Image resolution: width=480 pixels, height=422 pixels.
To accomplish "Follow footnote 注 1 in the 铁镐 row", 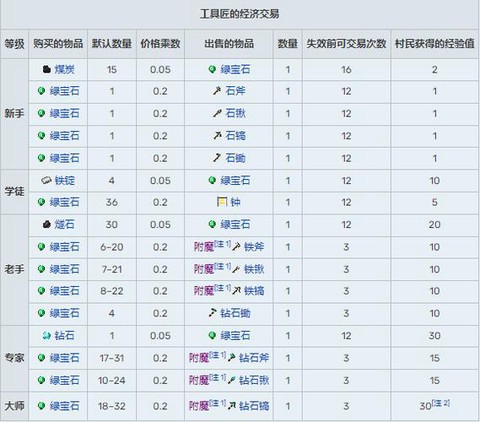I will pos(222,288).
